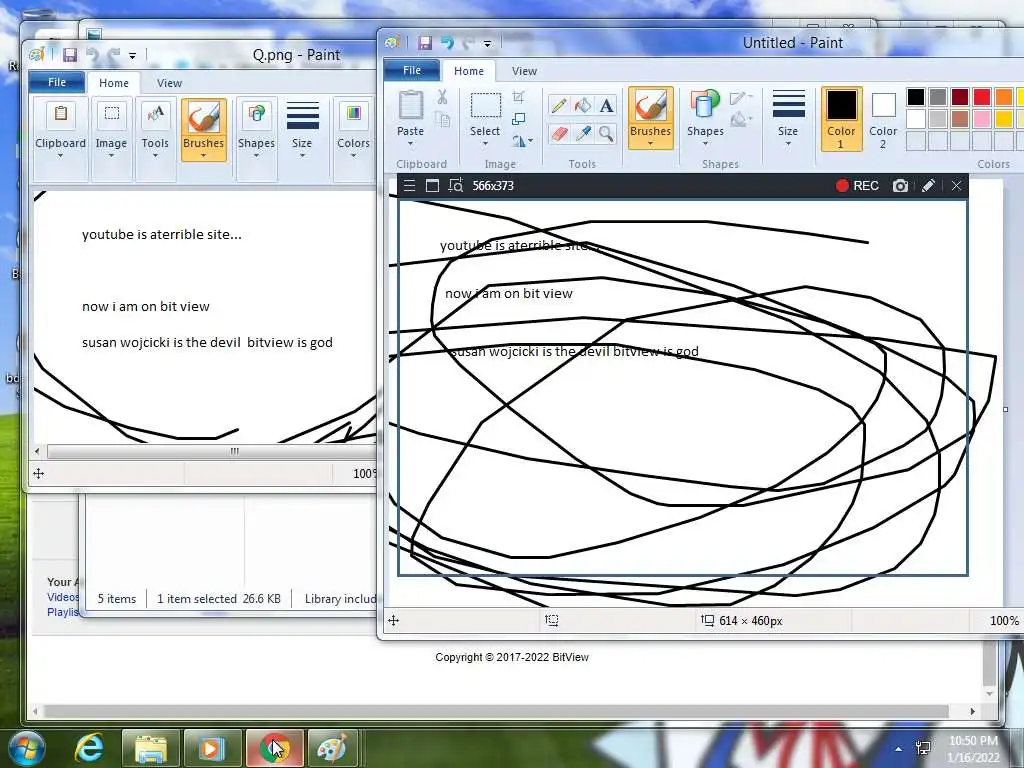1024x768 pixels.
Task: Open Tools dropdown in Q.png Paint
Action: pyautogui.click(x=155, y=138)
